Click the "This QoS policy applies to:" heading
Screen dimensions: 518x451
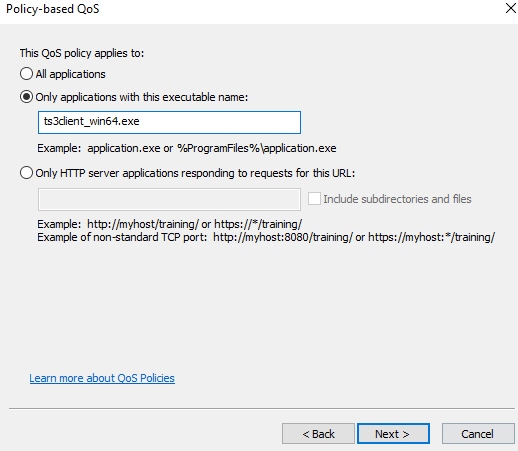(82, 53)
